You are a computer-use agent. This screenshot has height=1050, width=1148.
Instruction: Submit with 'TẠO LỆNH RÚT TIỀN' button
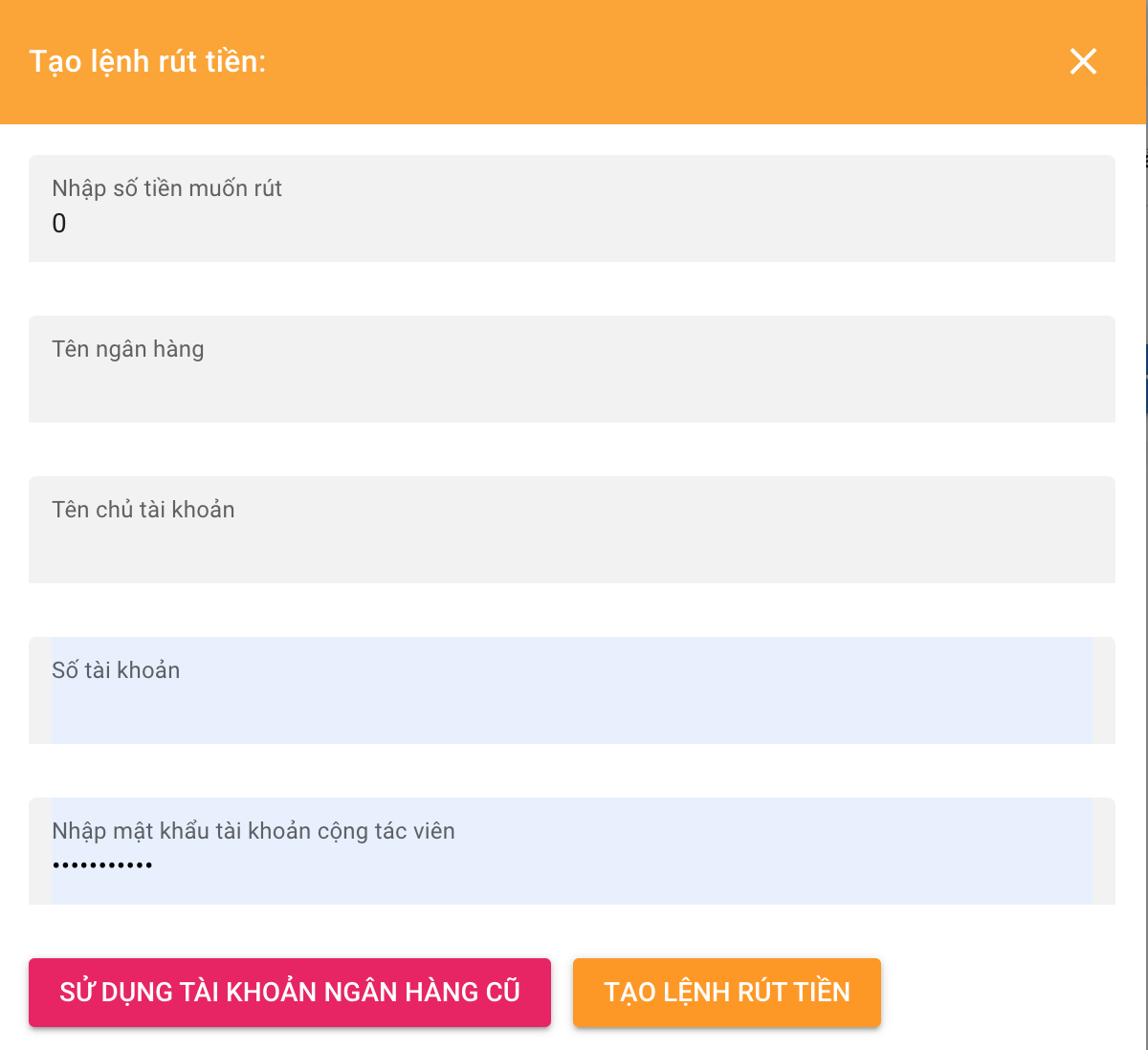click(726, 993)
